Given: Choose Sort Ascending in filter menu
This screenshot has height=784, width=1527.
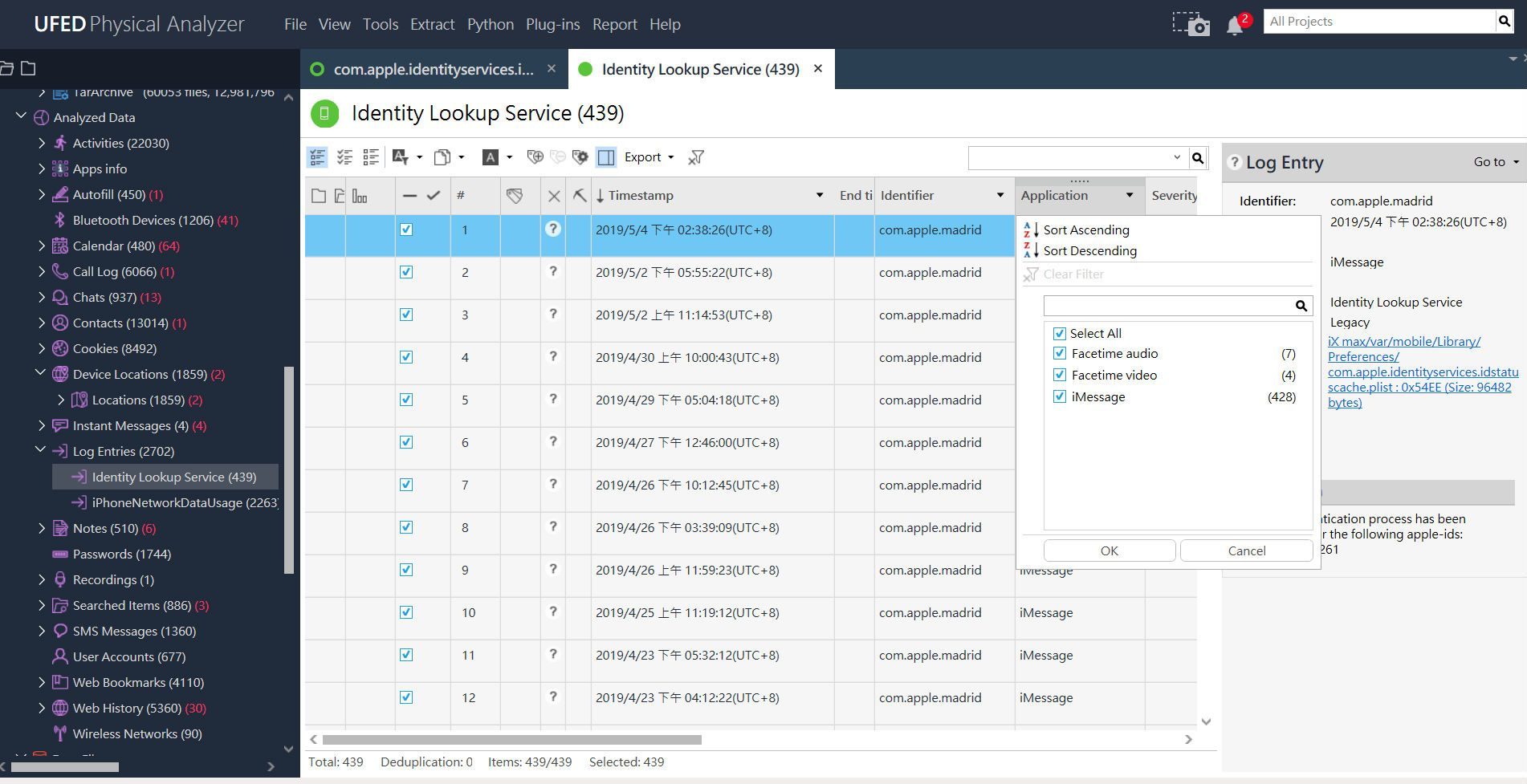Looking at the screenshot, I should 1085,230.
